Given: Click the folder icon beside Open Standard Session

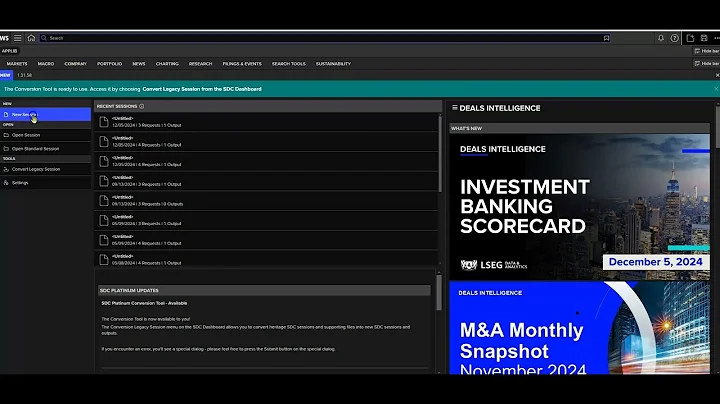Looking at the screenshot, I should tap(6, 149).
